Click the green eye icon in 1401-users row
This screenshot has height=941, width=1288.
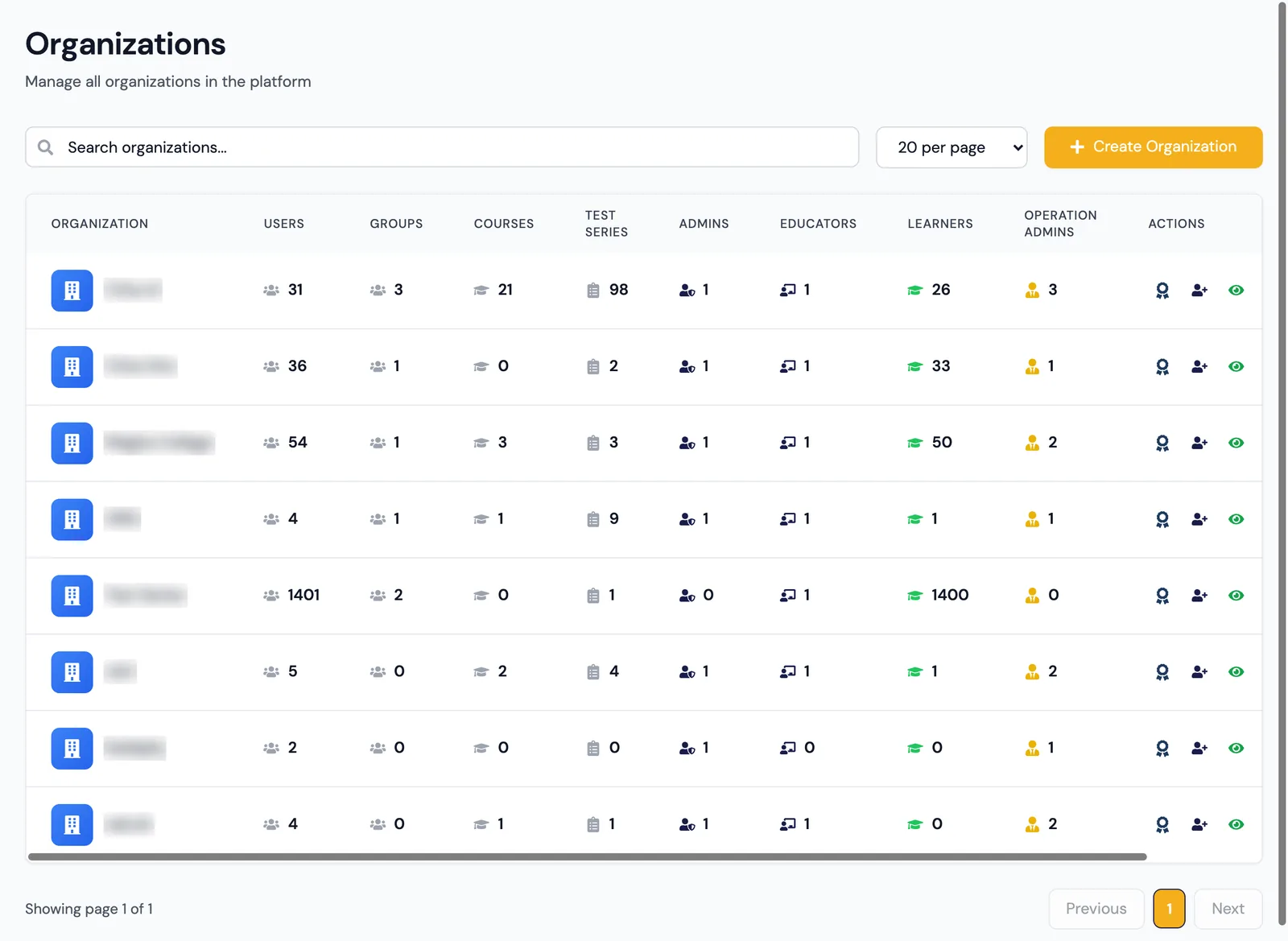point(1236,596)
